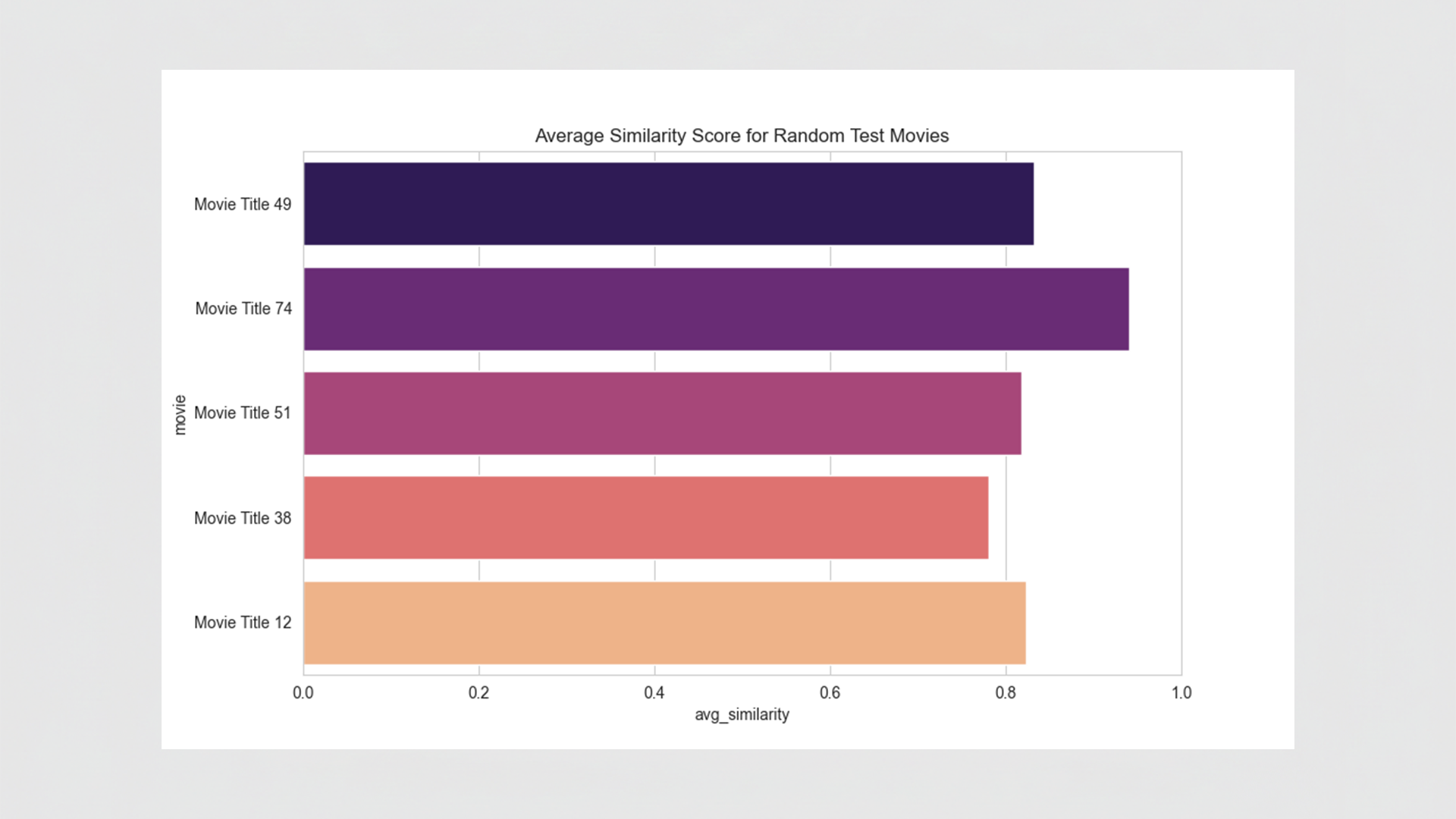
Task: Select the magenta Movie Title 51 bar
Action: coord(662,413)
